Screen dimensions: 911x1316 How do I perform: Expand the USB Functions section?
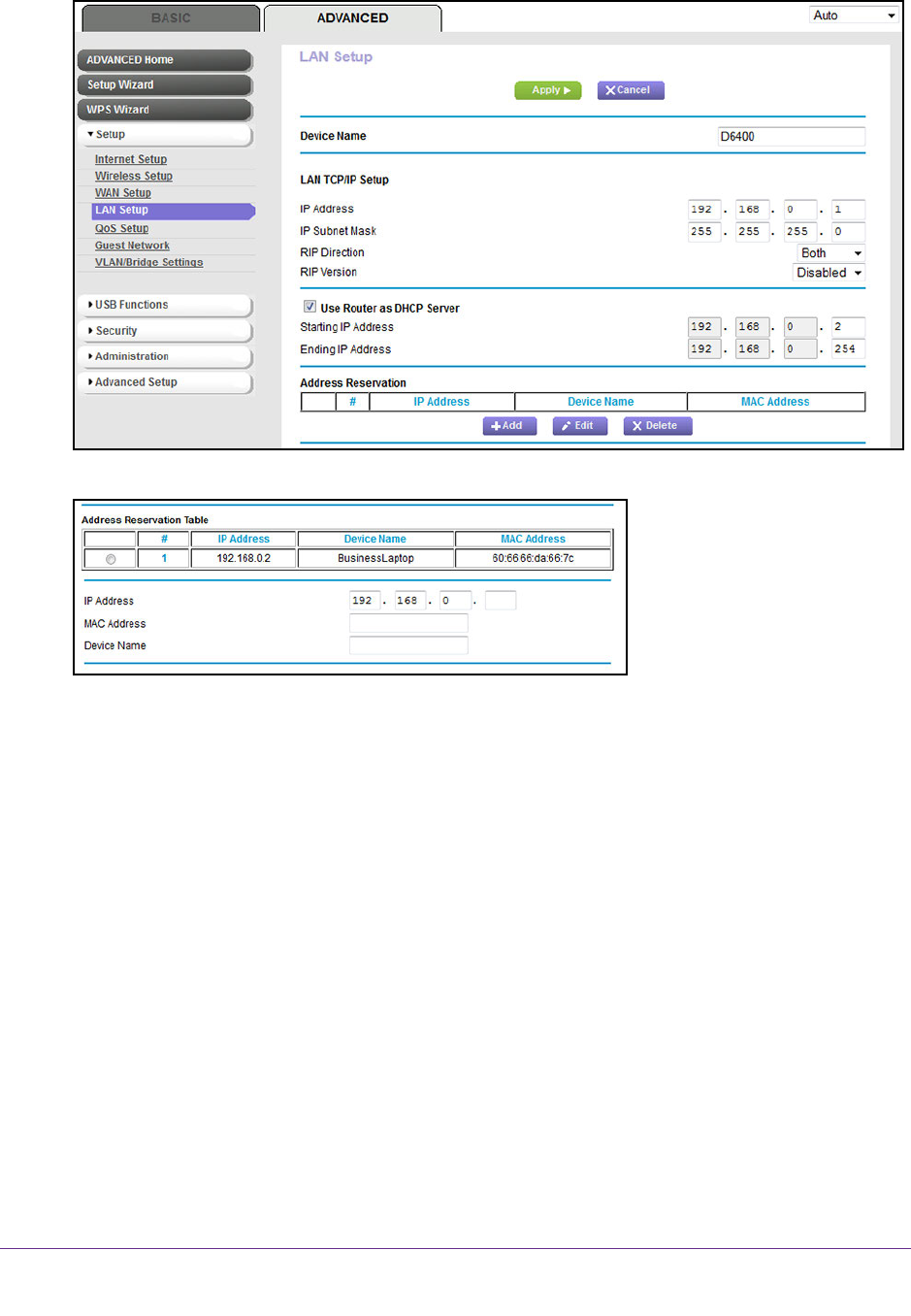click(165, 305)
